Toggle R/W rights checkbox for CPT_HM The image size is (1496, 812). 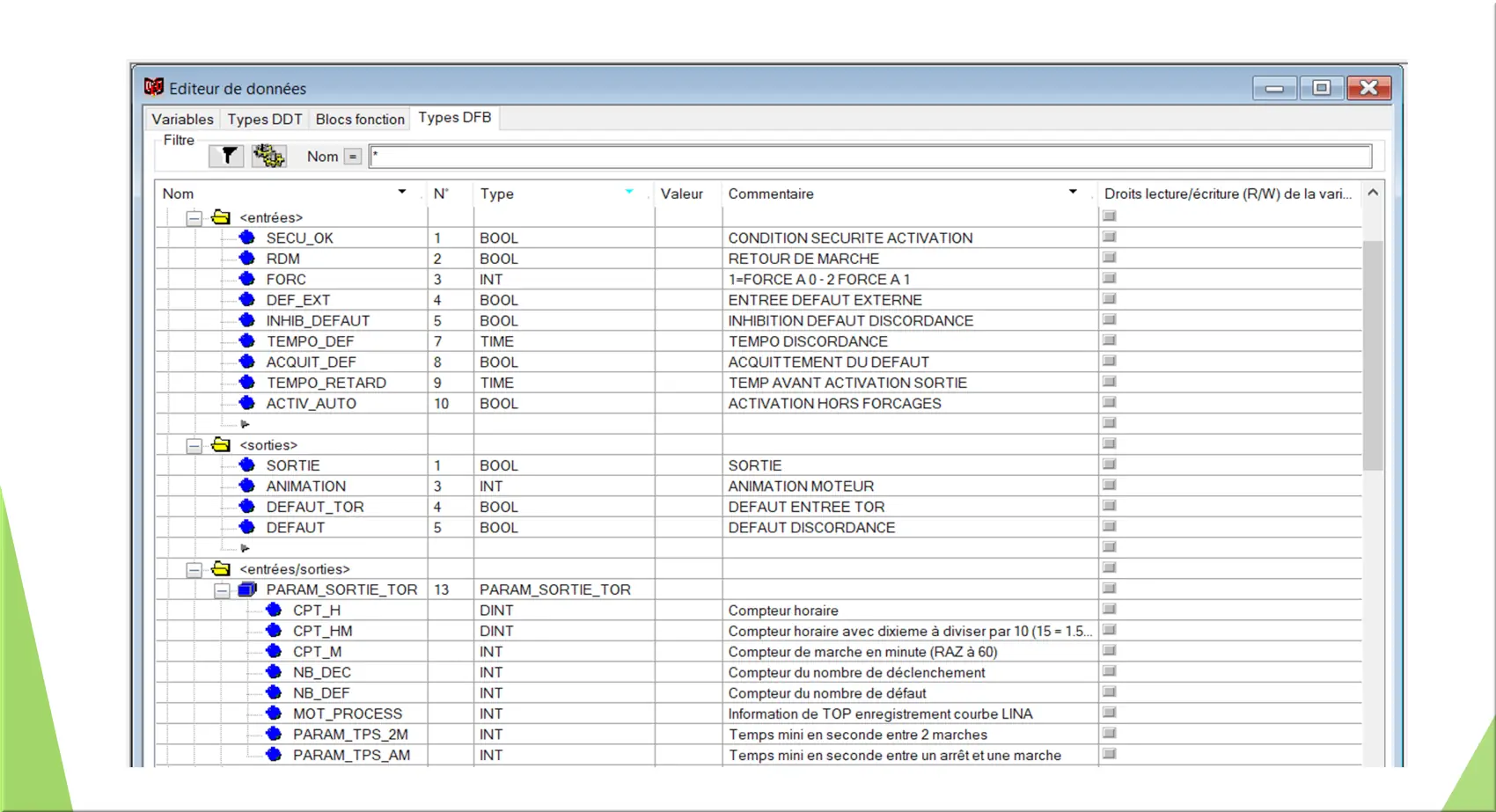point(1110,630)
